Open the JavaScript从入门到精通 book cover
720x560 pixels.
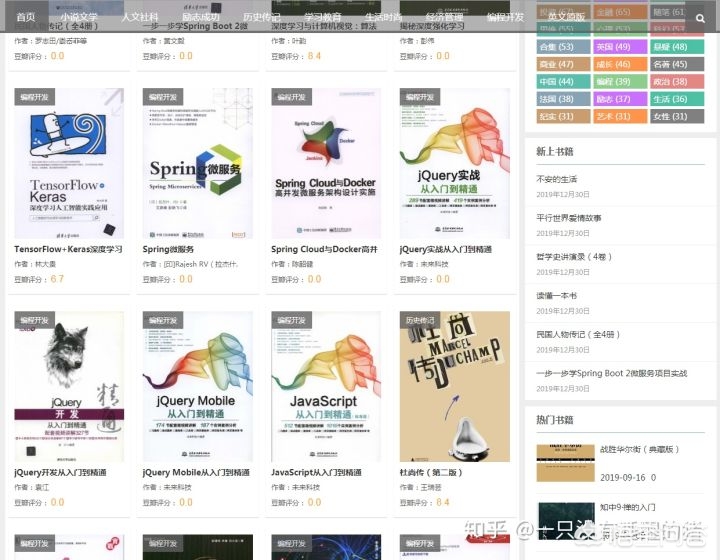point(326,386)
